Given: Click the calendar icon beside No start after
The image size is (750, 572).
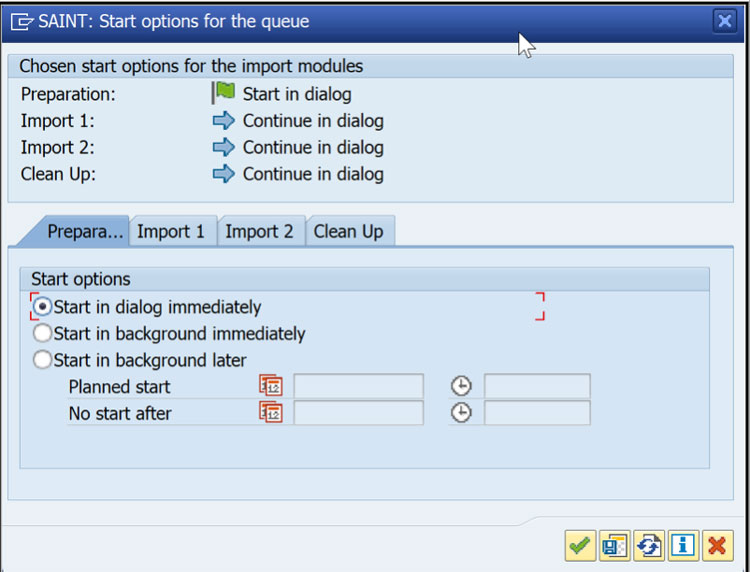Looking at the screenshot, I should coord(270,413).
